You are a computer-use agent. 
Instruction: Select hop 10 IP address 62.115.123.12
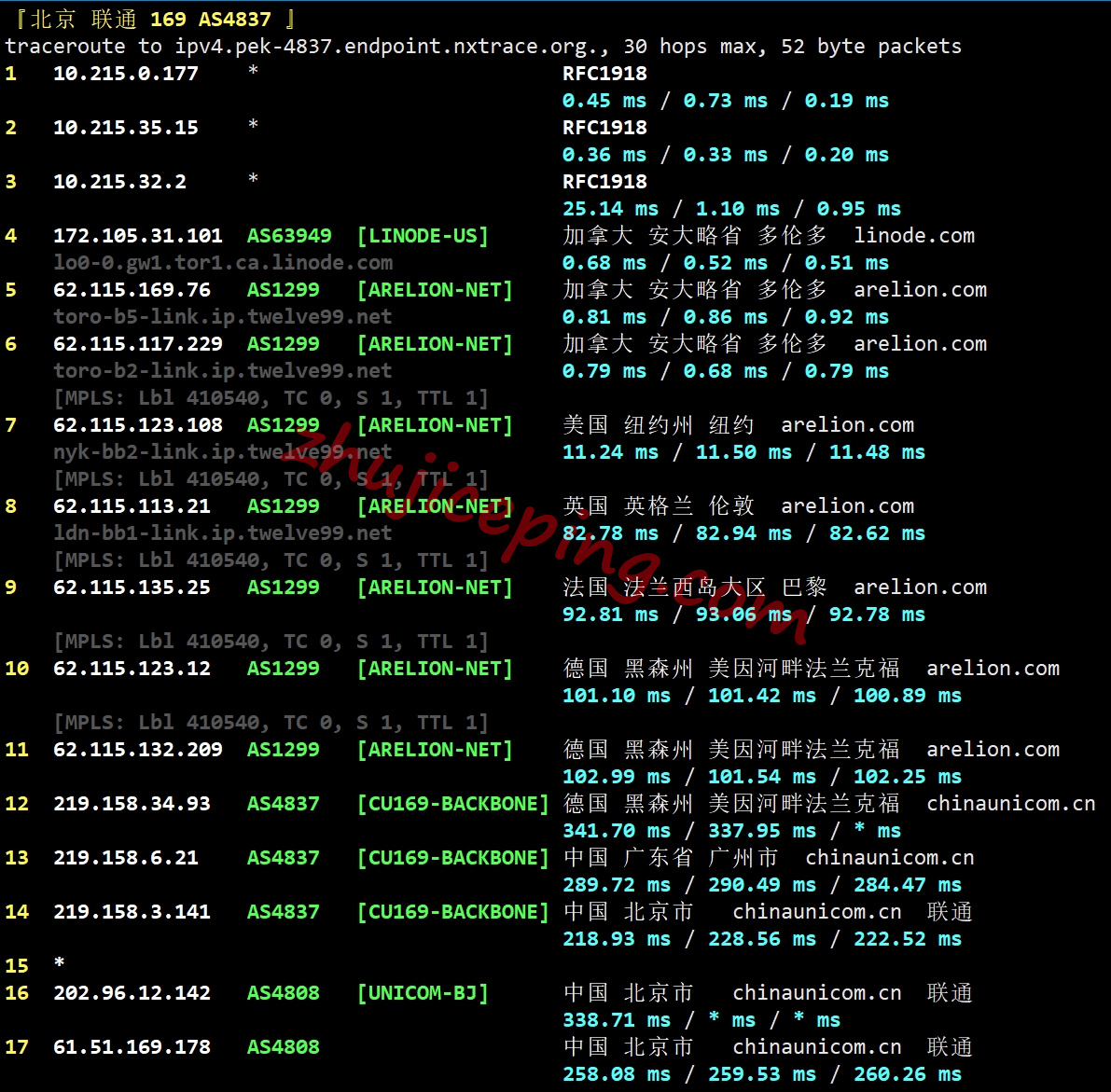pyautogui.click(x=132, y=669)
